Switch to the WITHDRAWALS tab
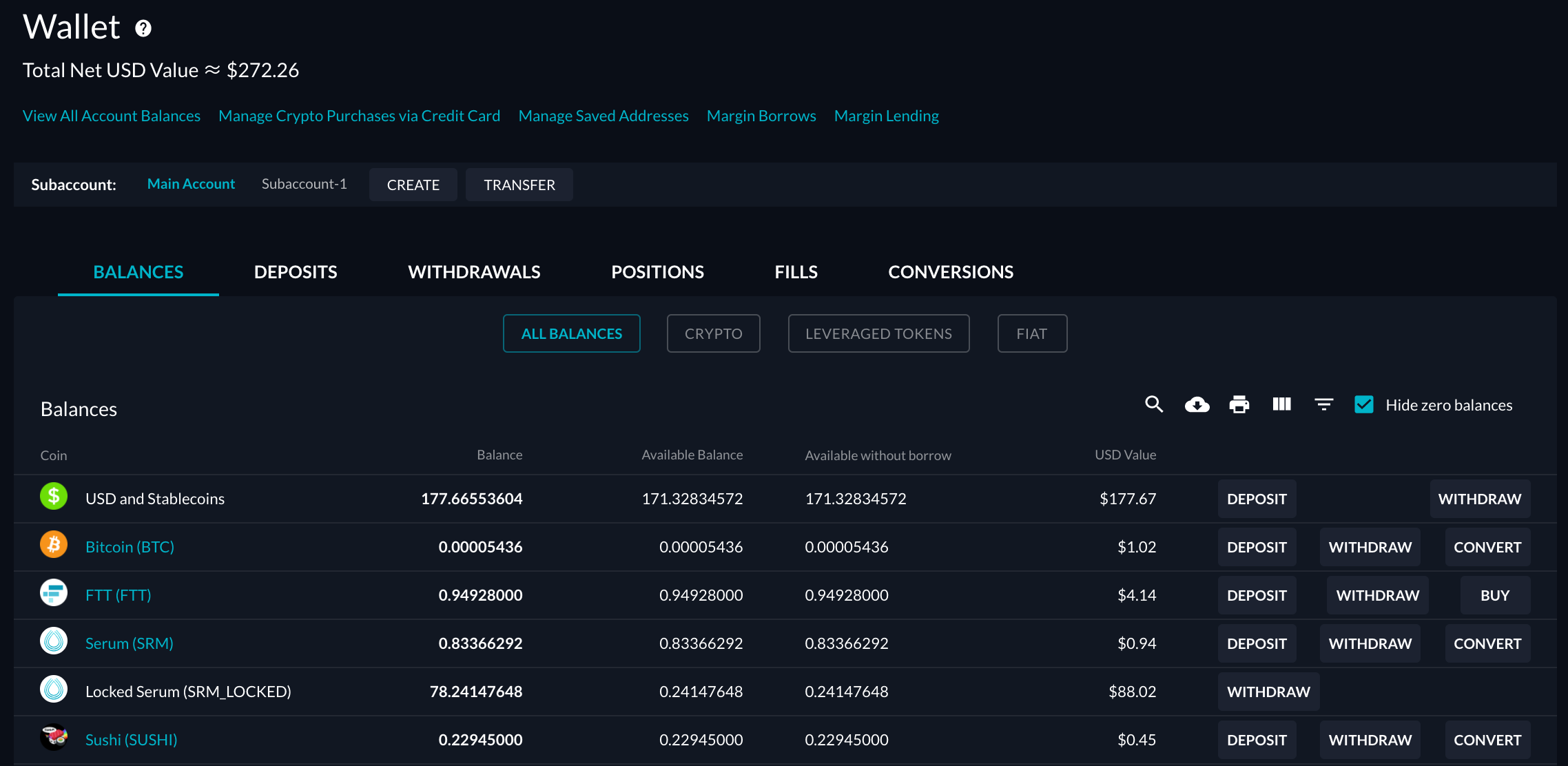This screenshot has height=766, width=1568. (474, 271)
